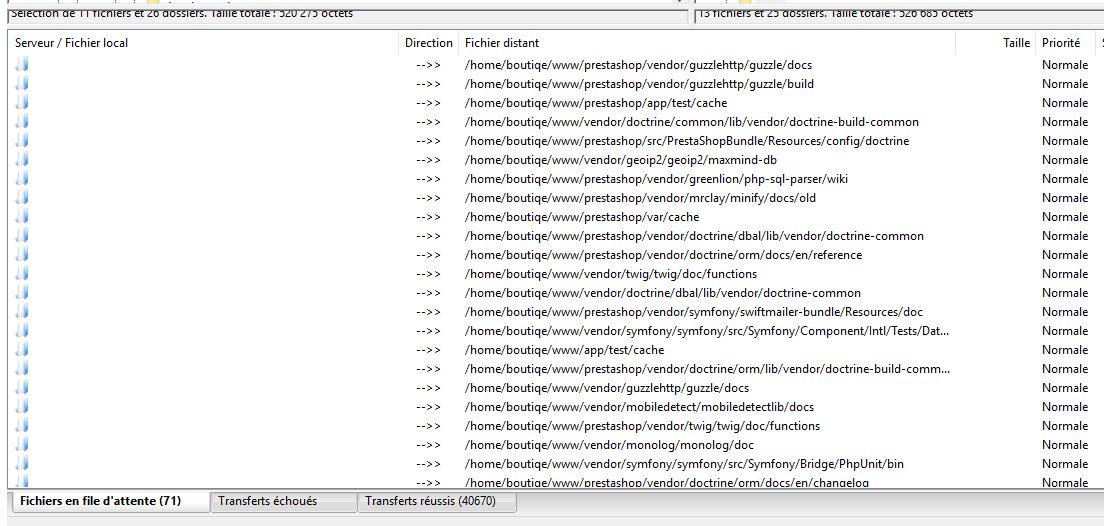
Task: Click the folder icon of the geoip2/maxmind-db row
Action: (x=22, y=160)
